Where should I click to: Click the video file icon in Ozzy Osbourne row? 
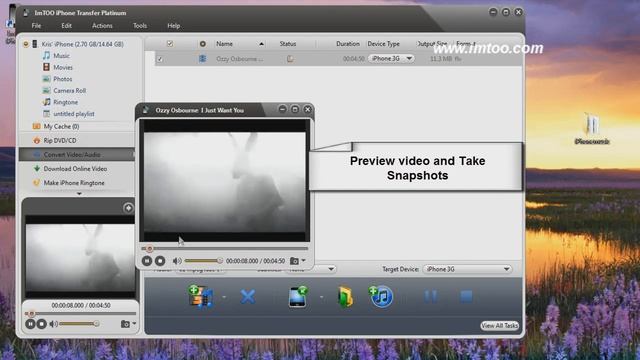pyautogui.click(x=202, y=59)
